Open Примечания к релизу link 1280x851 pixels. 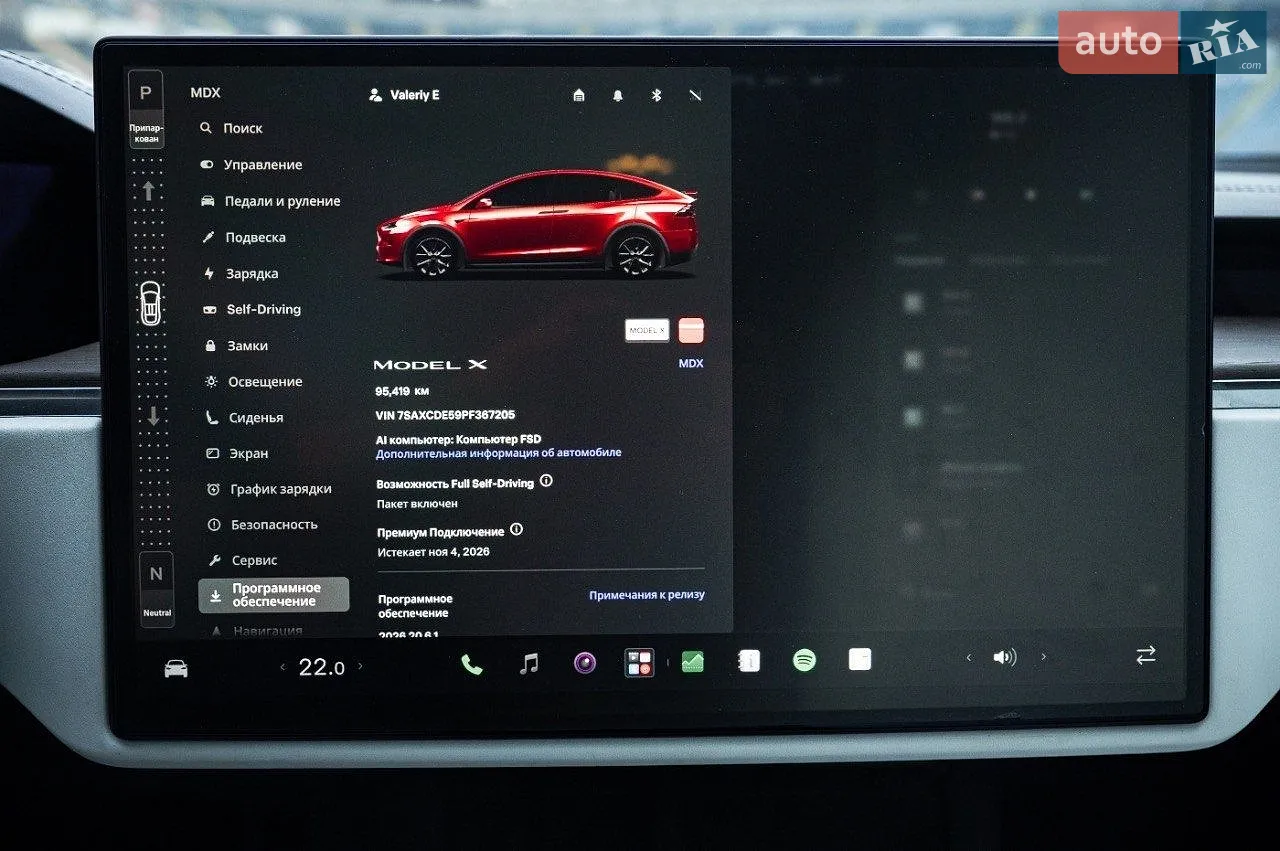coord(647,594)
